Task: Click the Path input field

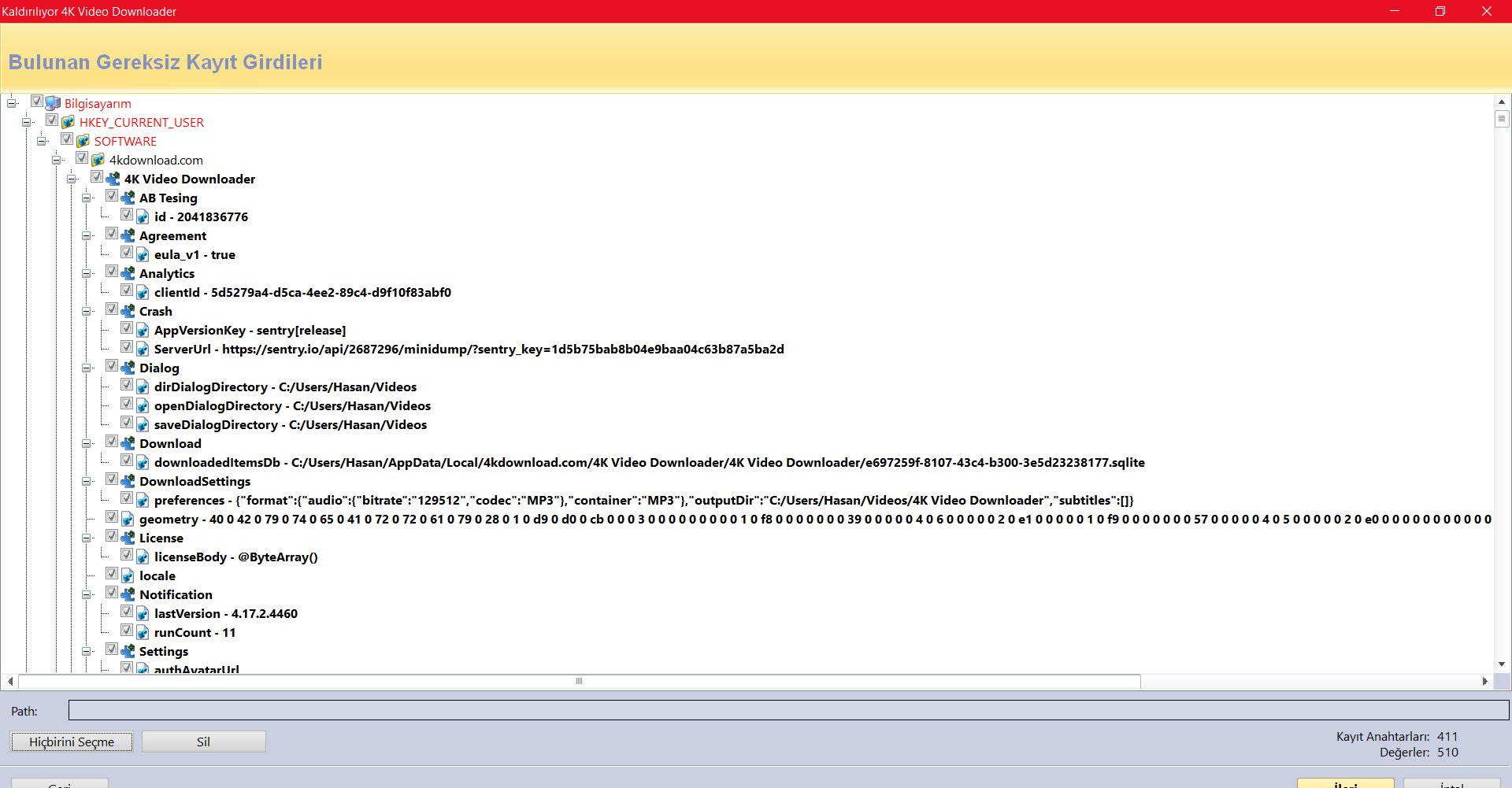Action: 788,710
